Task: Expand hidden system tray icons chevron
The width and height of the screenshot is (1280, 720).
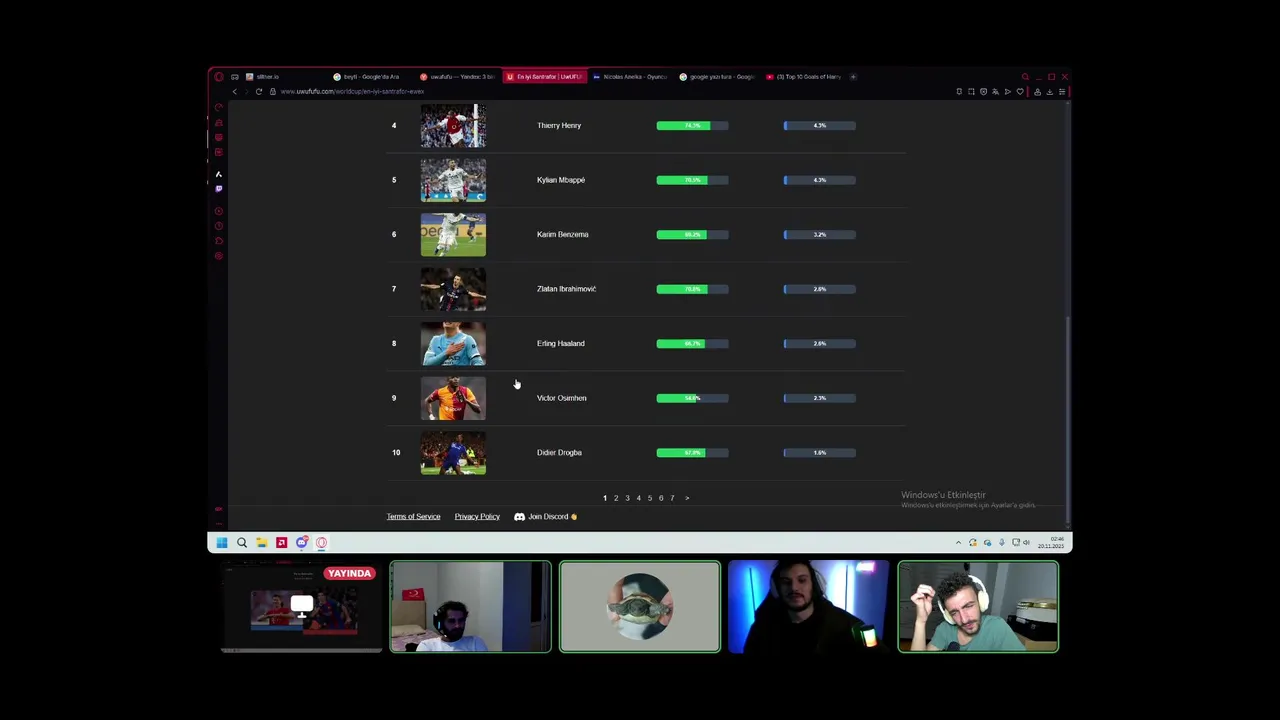Action: tap(958, 542)
